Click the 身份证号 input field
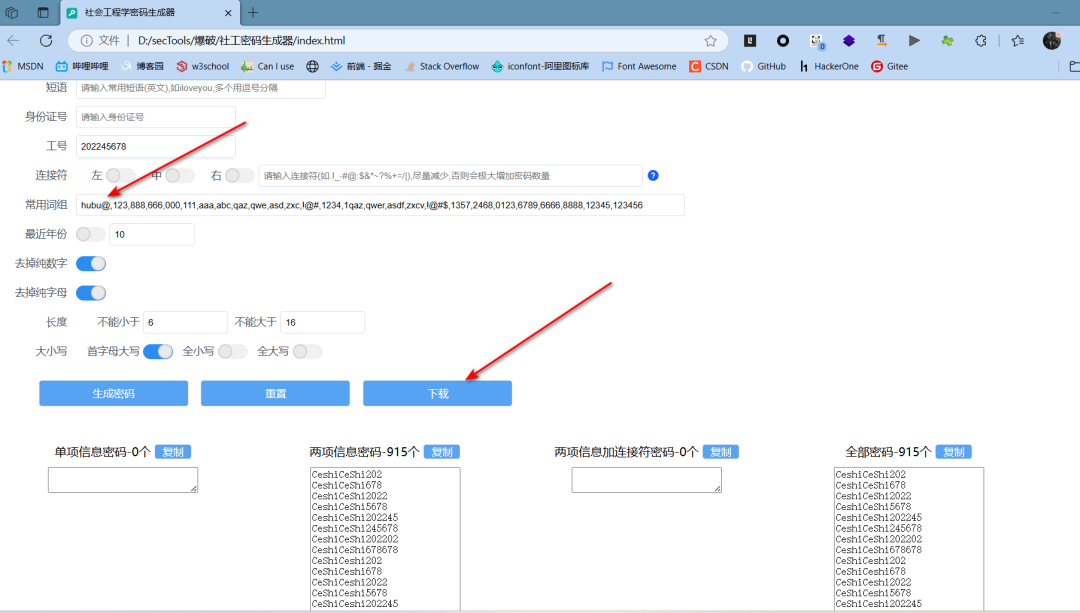This screenshot has width=1080, height=613. (x=156, y=117)
